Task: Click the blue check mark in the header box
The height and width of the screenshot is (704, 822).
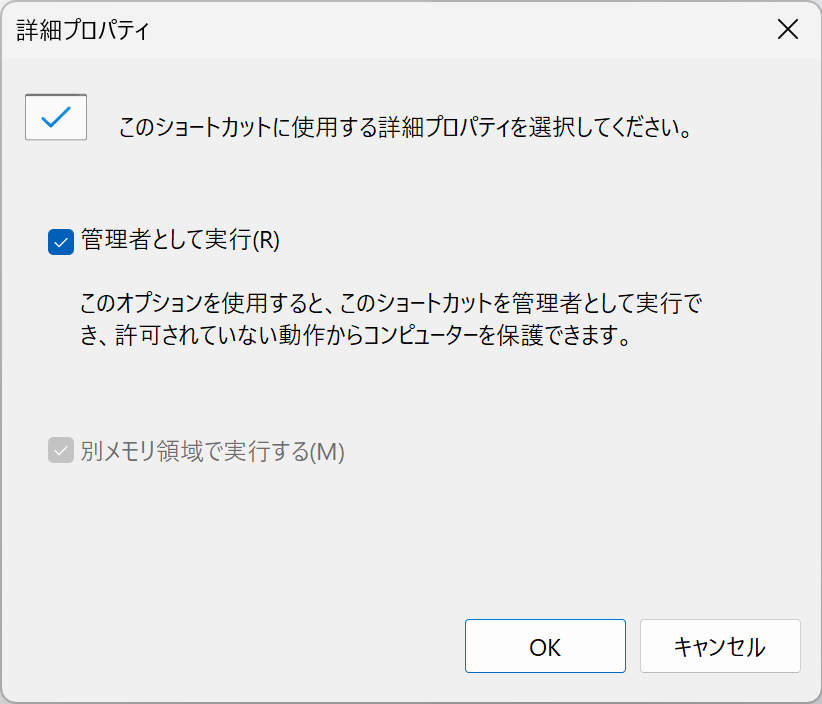Action: (56, 117)
